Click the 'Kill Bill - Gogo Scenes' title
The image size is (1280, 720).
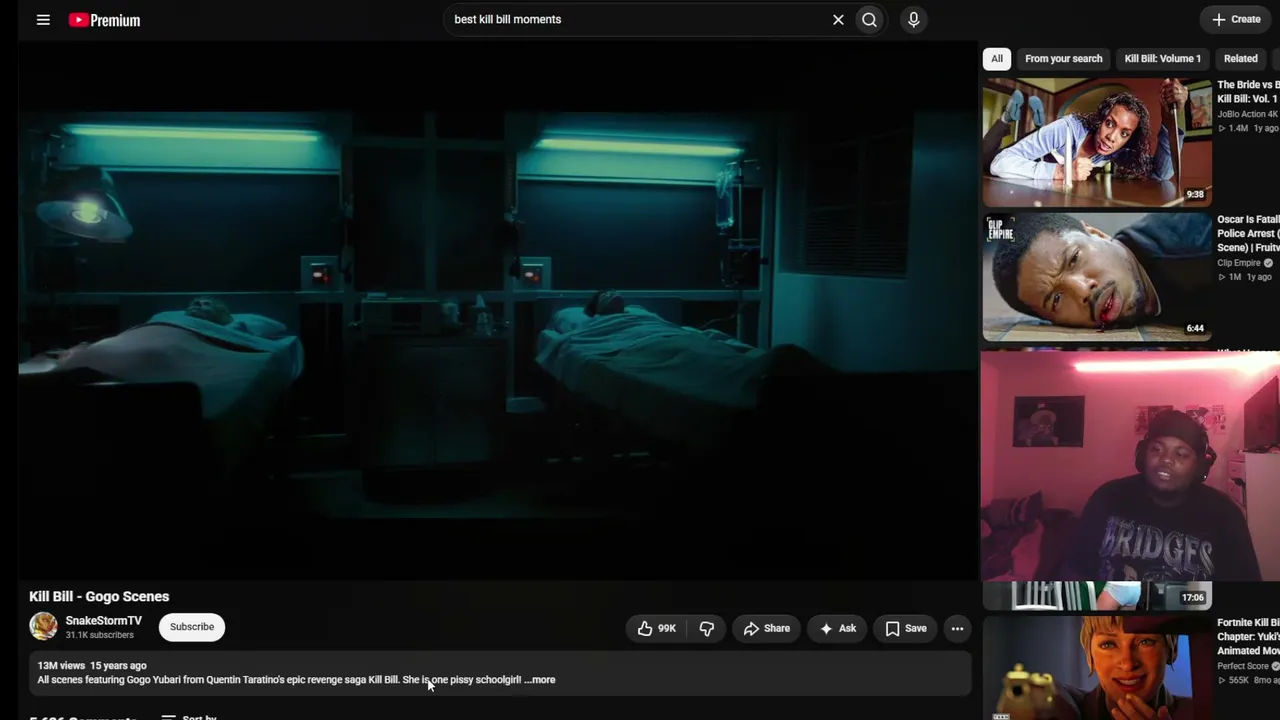pyautogui.click(x=99, y=597)
